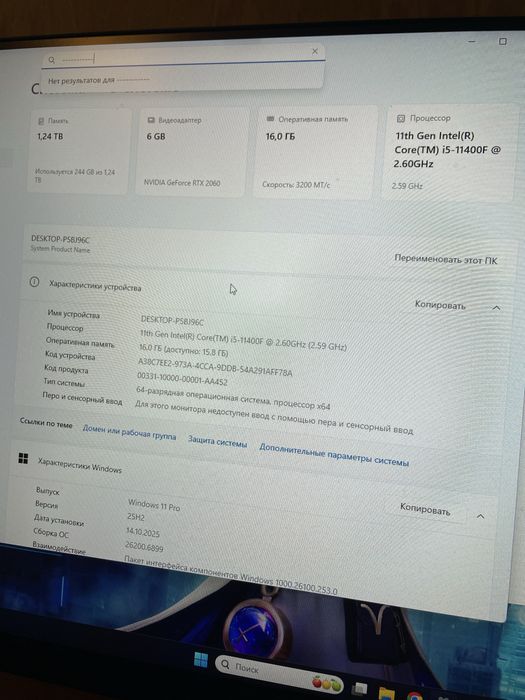Screen dimensions: 525x700
Task: Maximize the Settings window
Action: click(x=502, y=42)
